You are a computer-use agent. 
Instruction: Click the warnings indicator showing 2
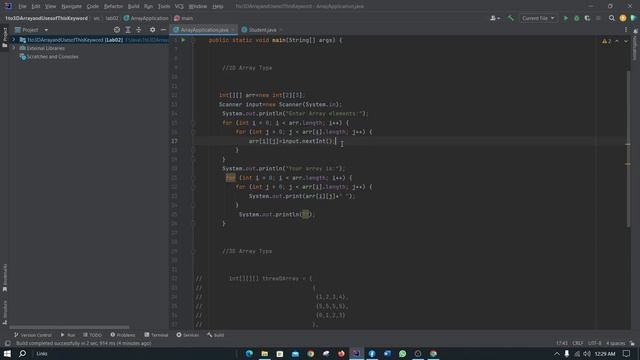pos(607,41)
